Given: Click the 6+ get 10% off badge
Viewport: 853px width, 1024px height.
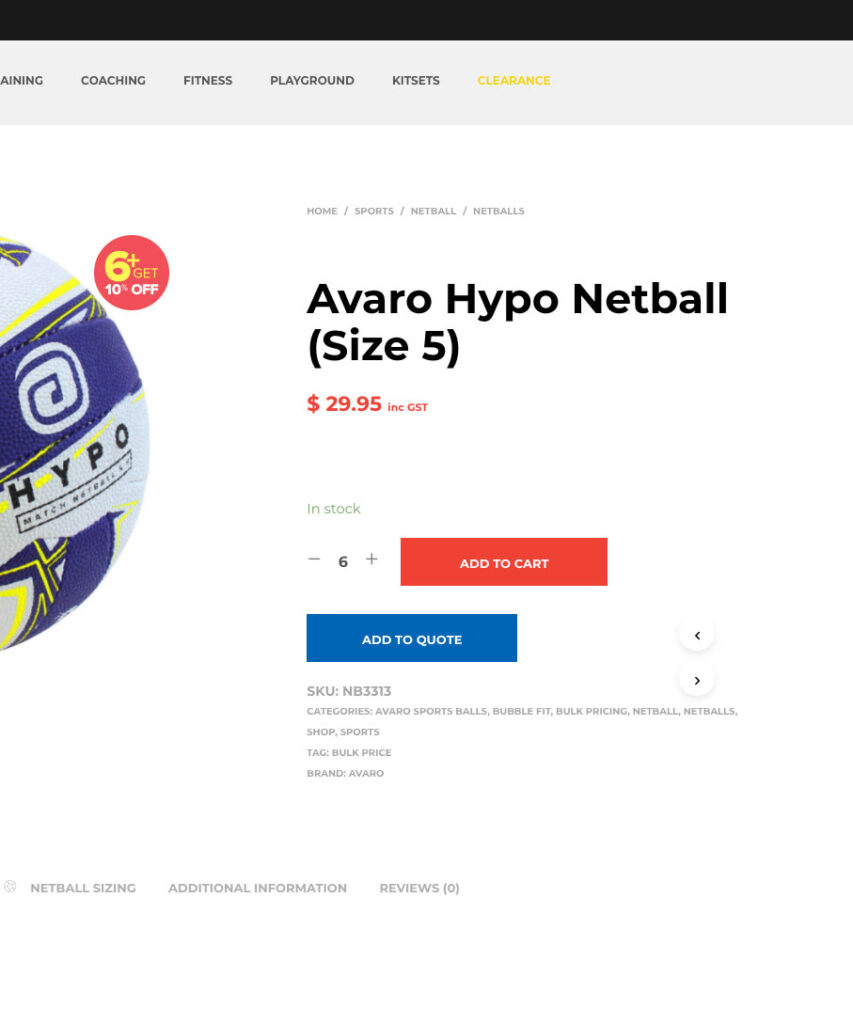Looking at the screenshot, I should point(131,272).
